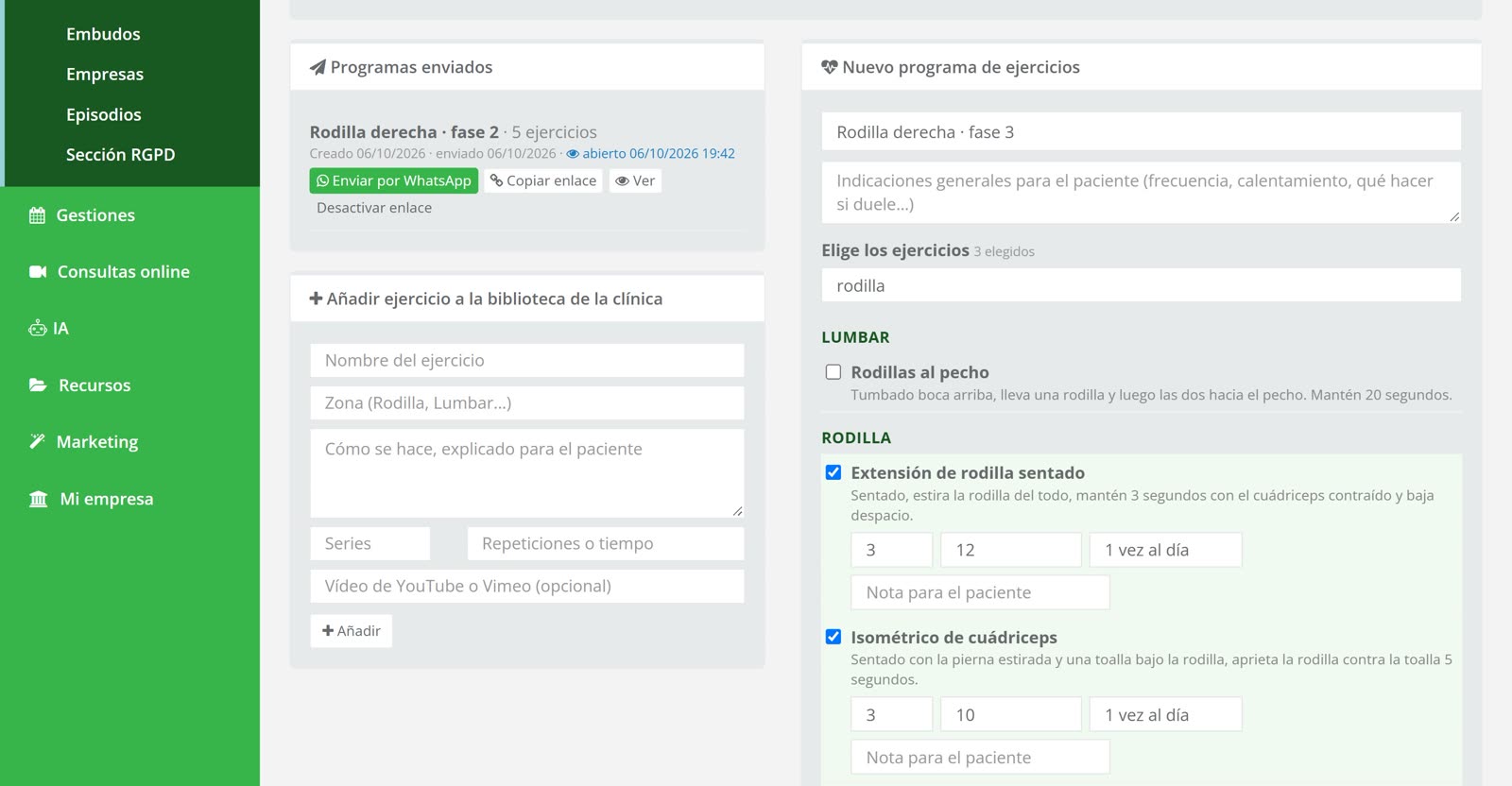Edit repetitions field with value 12

pos(1011,550)
